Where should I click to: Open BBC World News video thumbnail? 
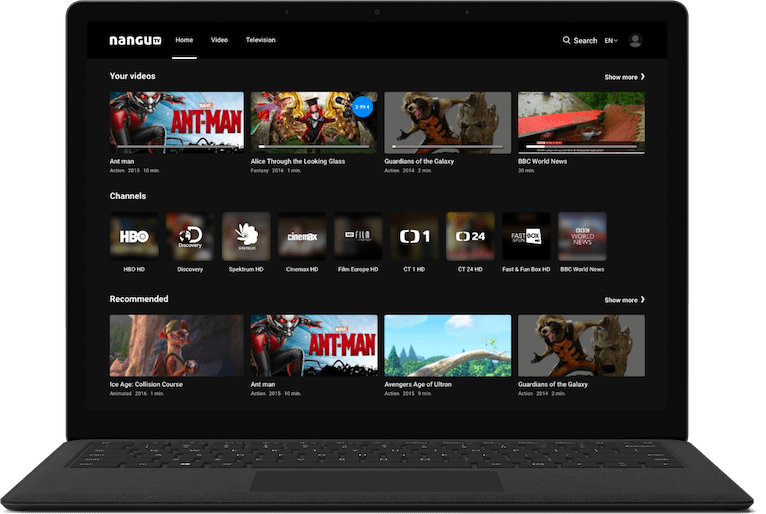click(x=581, y=122)
